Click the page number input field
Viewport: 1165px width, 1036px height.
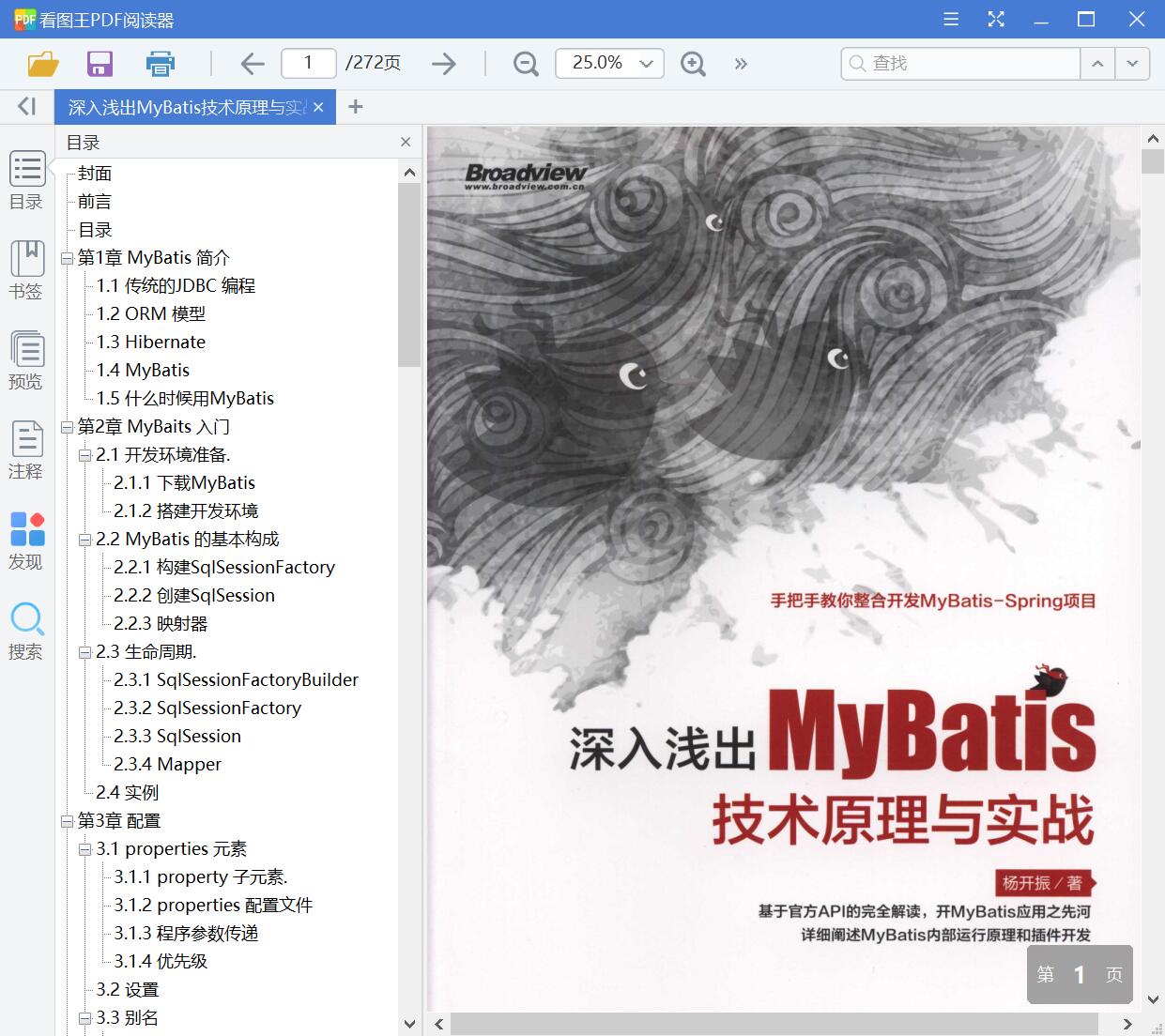point(309,63)
